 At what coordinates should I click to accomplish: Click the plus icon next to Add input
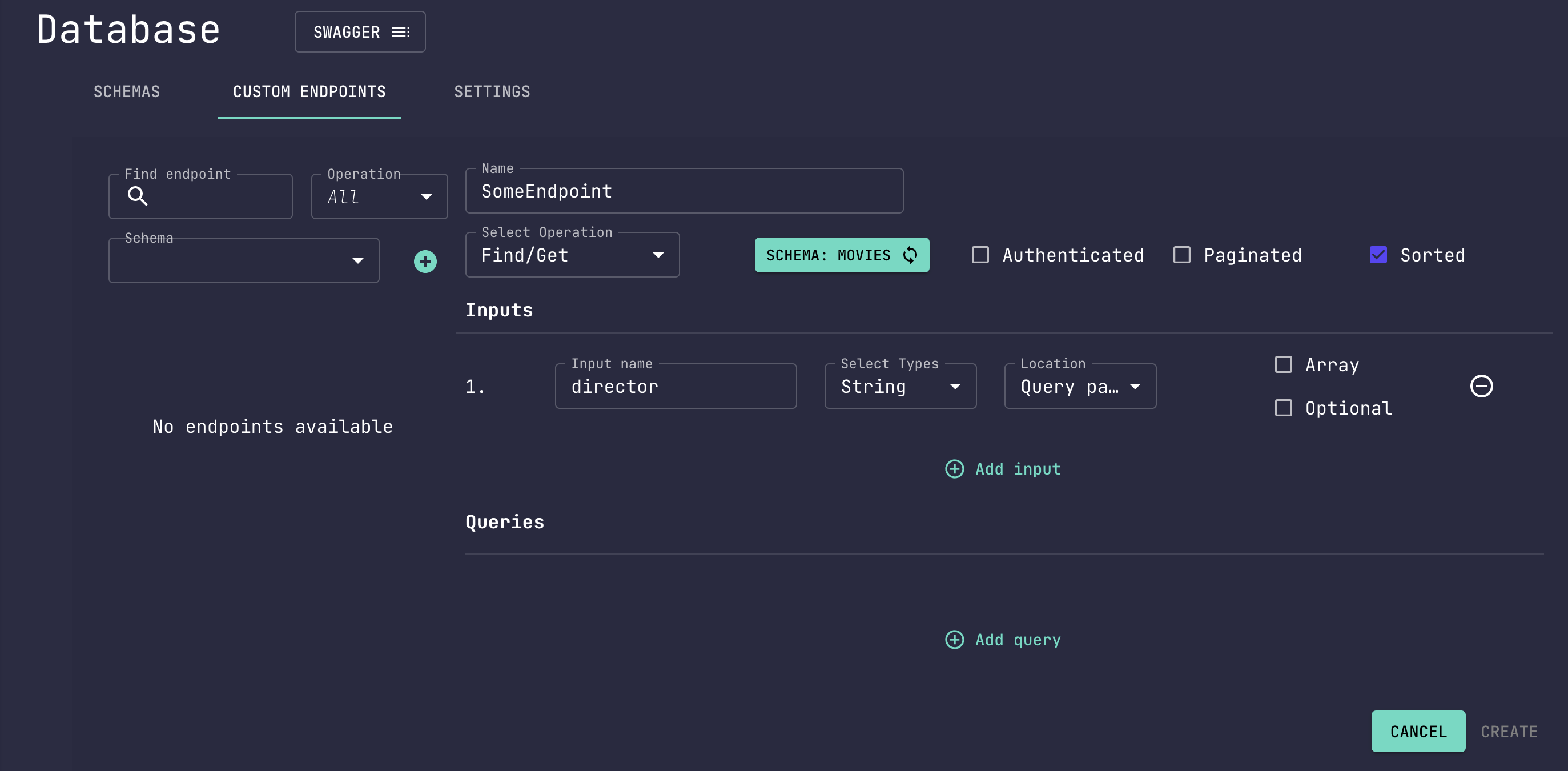[x=954, y=468]
